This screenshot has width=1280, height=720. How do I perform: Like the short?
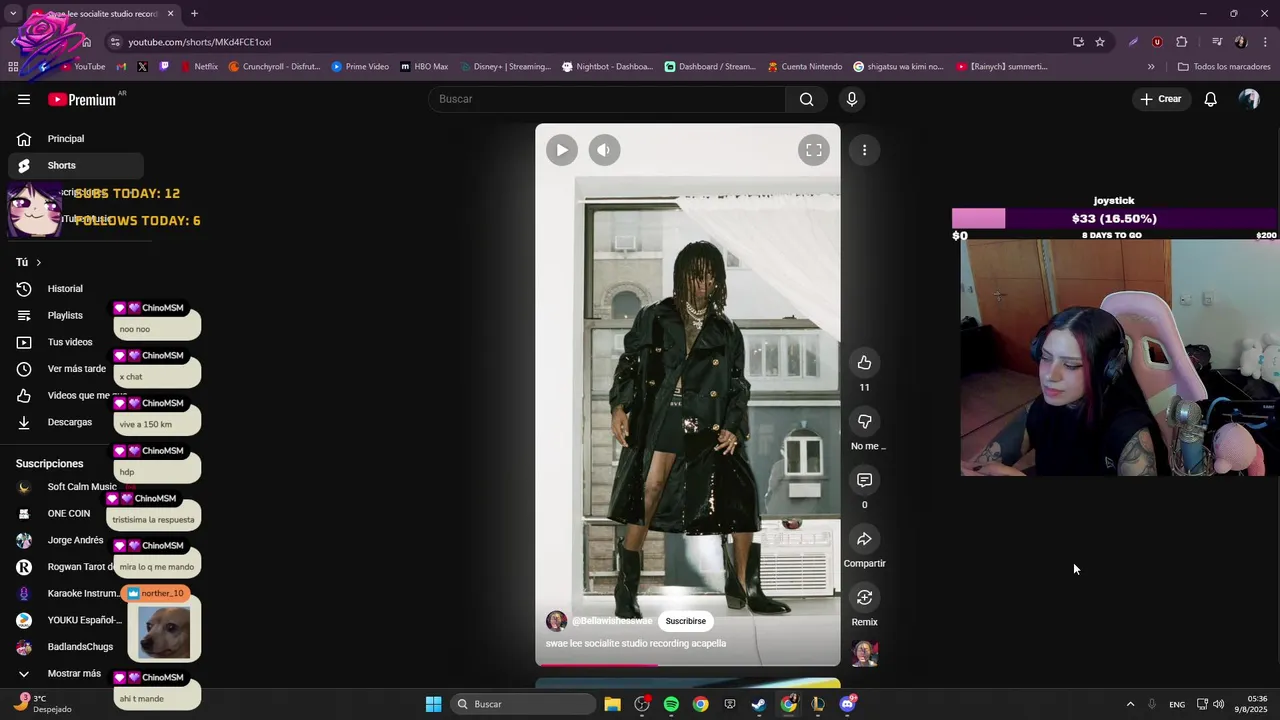(x=864, y=362)
